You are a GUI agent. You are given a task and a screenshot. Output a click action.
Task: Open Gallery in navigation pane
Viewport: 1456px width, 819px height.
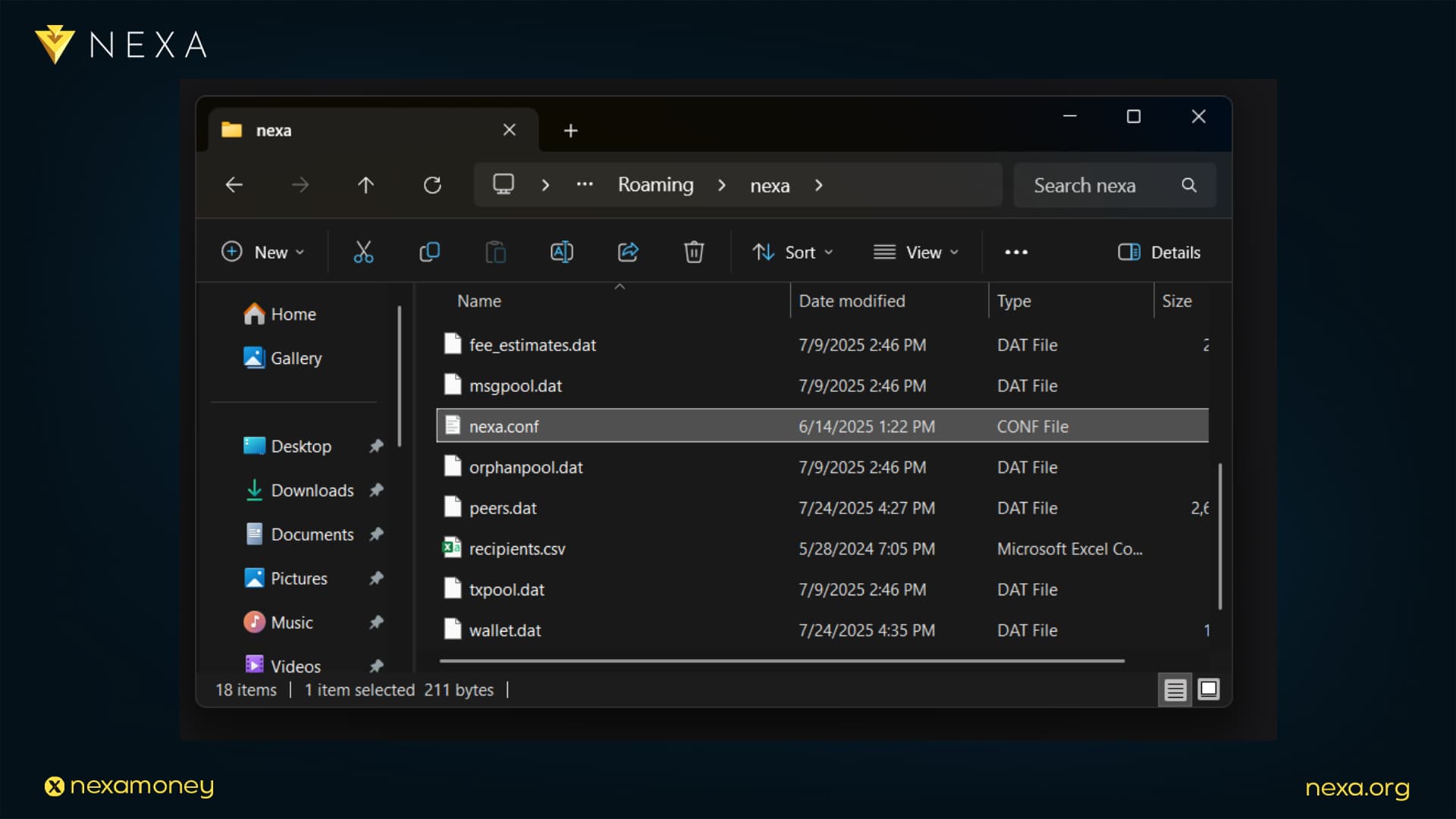pos(282,358)
